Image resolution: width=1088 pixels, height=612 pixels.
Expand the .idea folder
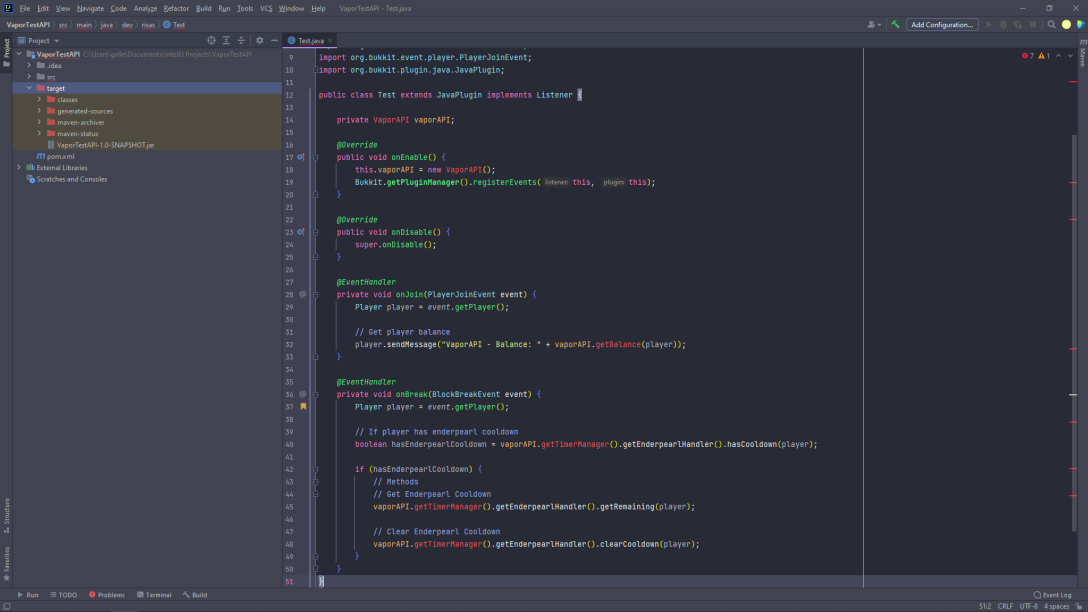coord(29,65)
